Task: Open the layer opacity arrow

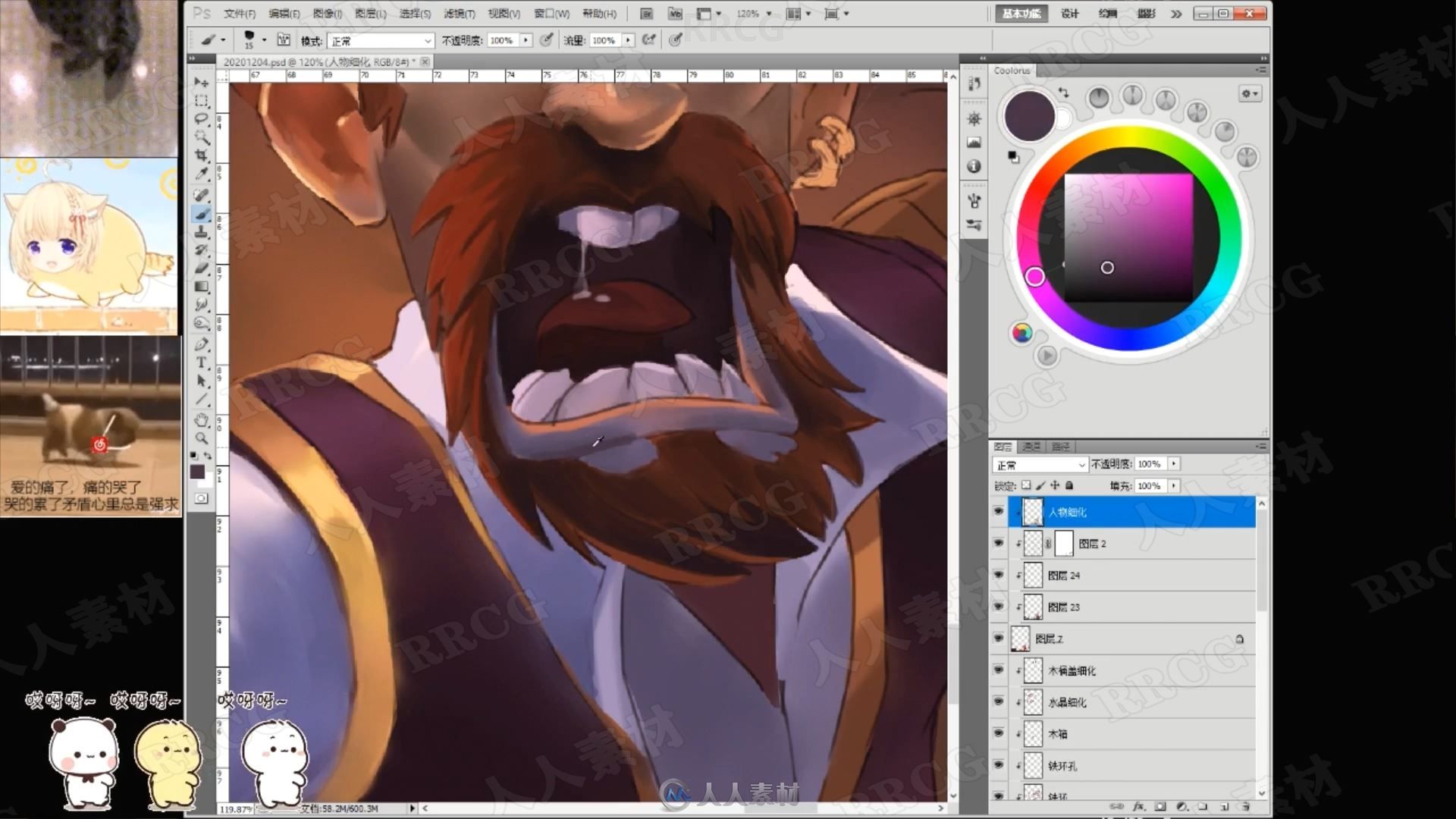Action: tap(1174, 463)
